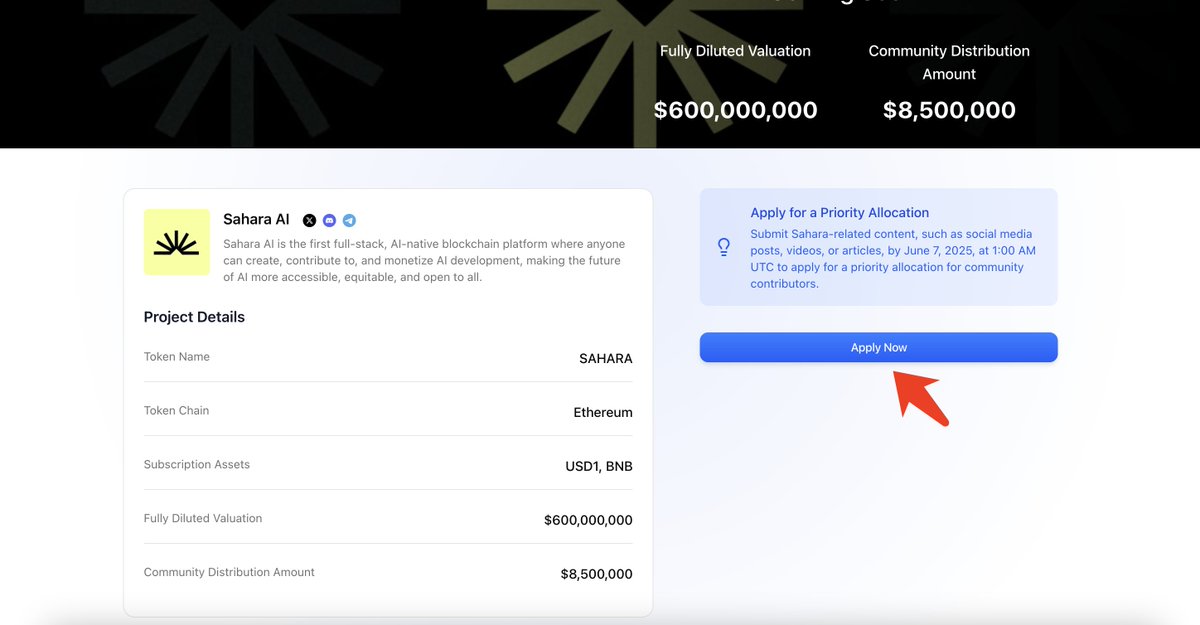
Task: Click the $600,000,000 valuation in Project Details
Action: tap(588, 520)
